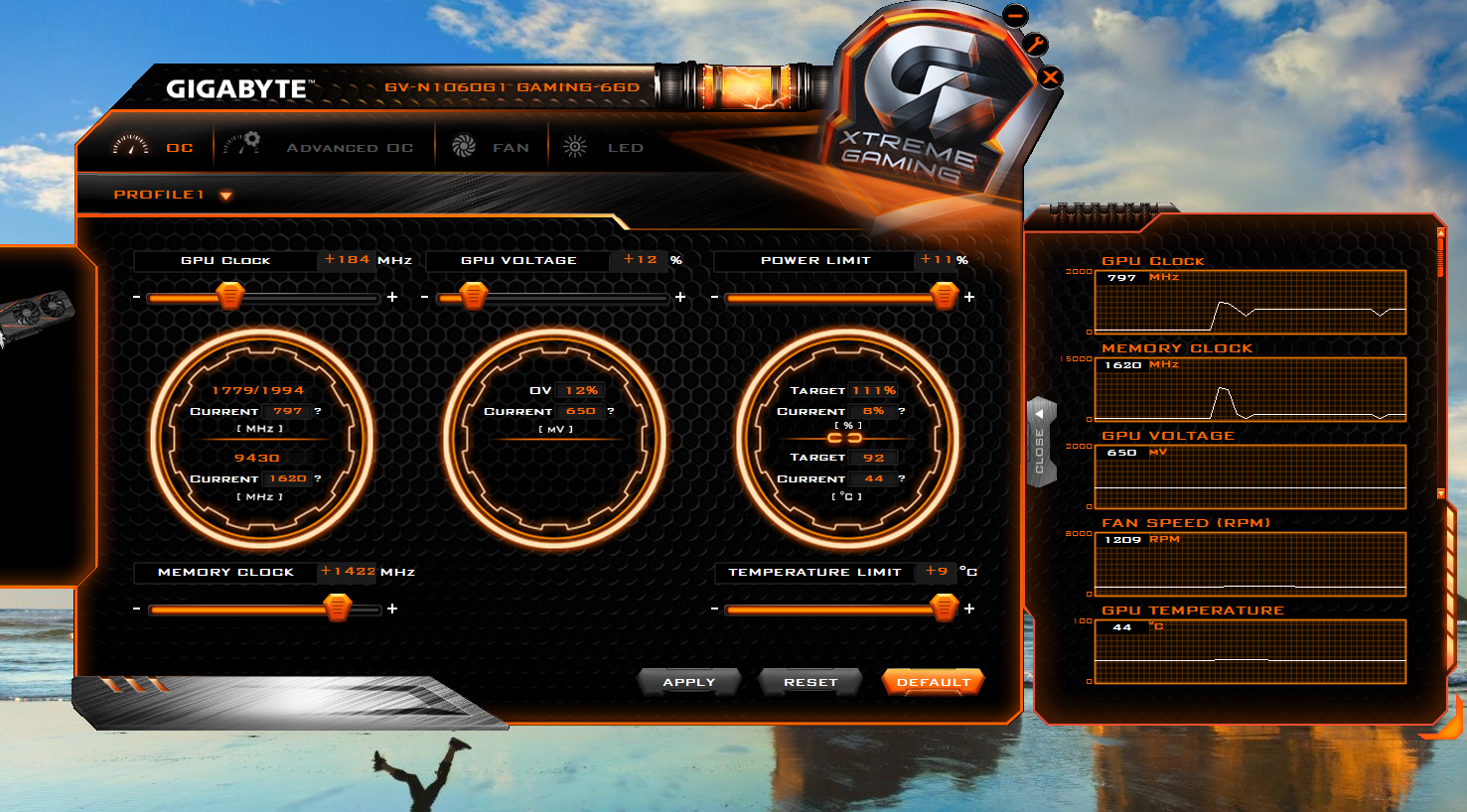1467x812 pixels.
Task: Increase Memory Clock with plus button
Action: (x=392, y=609)
